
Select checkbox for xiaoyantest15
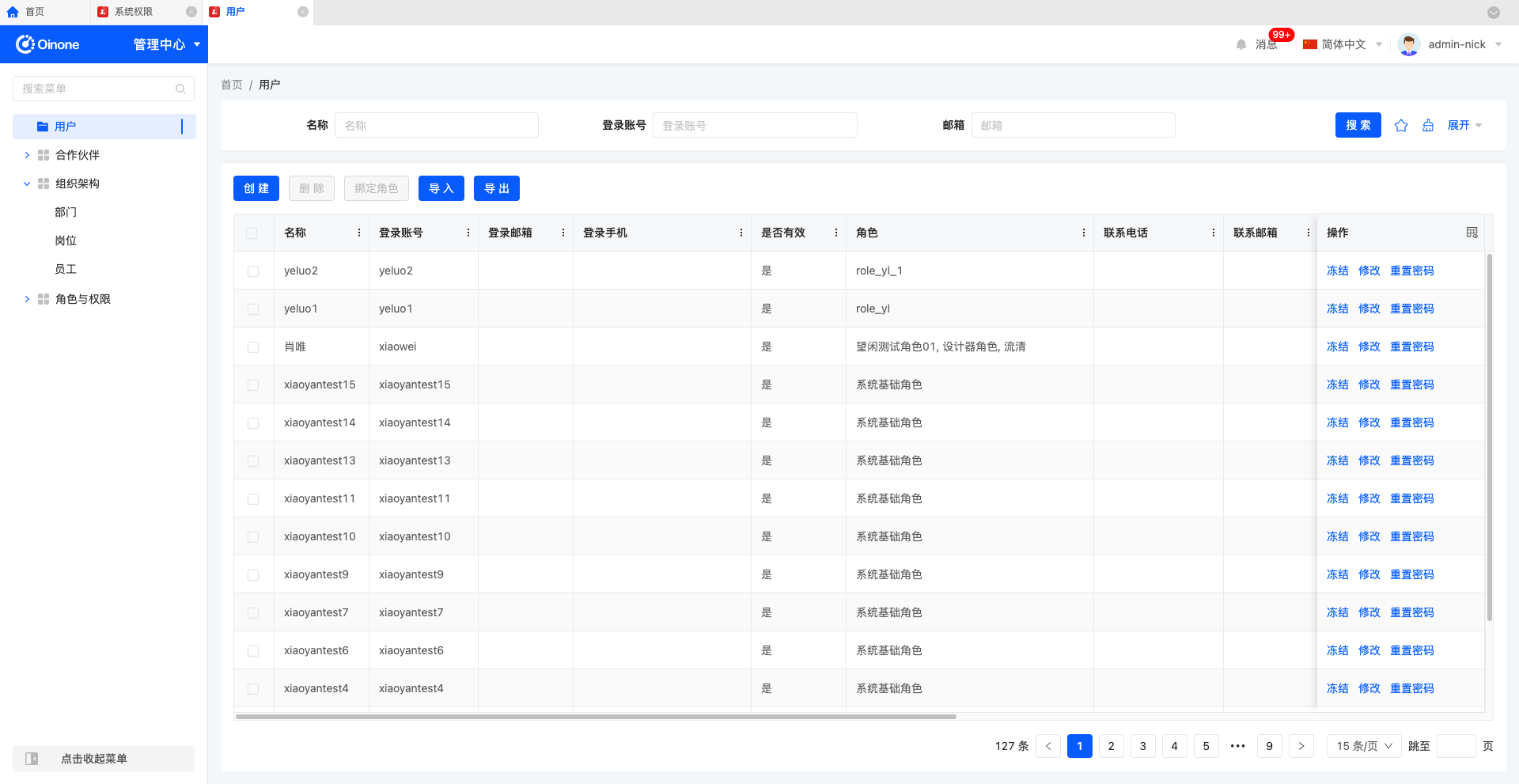coord(253,385)
